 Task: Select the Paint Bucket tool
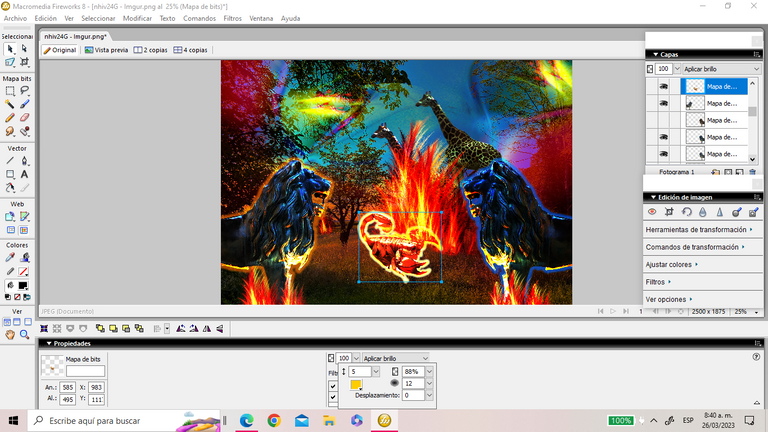(x=24, y=257)
